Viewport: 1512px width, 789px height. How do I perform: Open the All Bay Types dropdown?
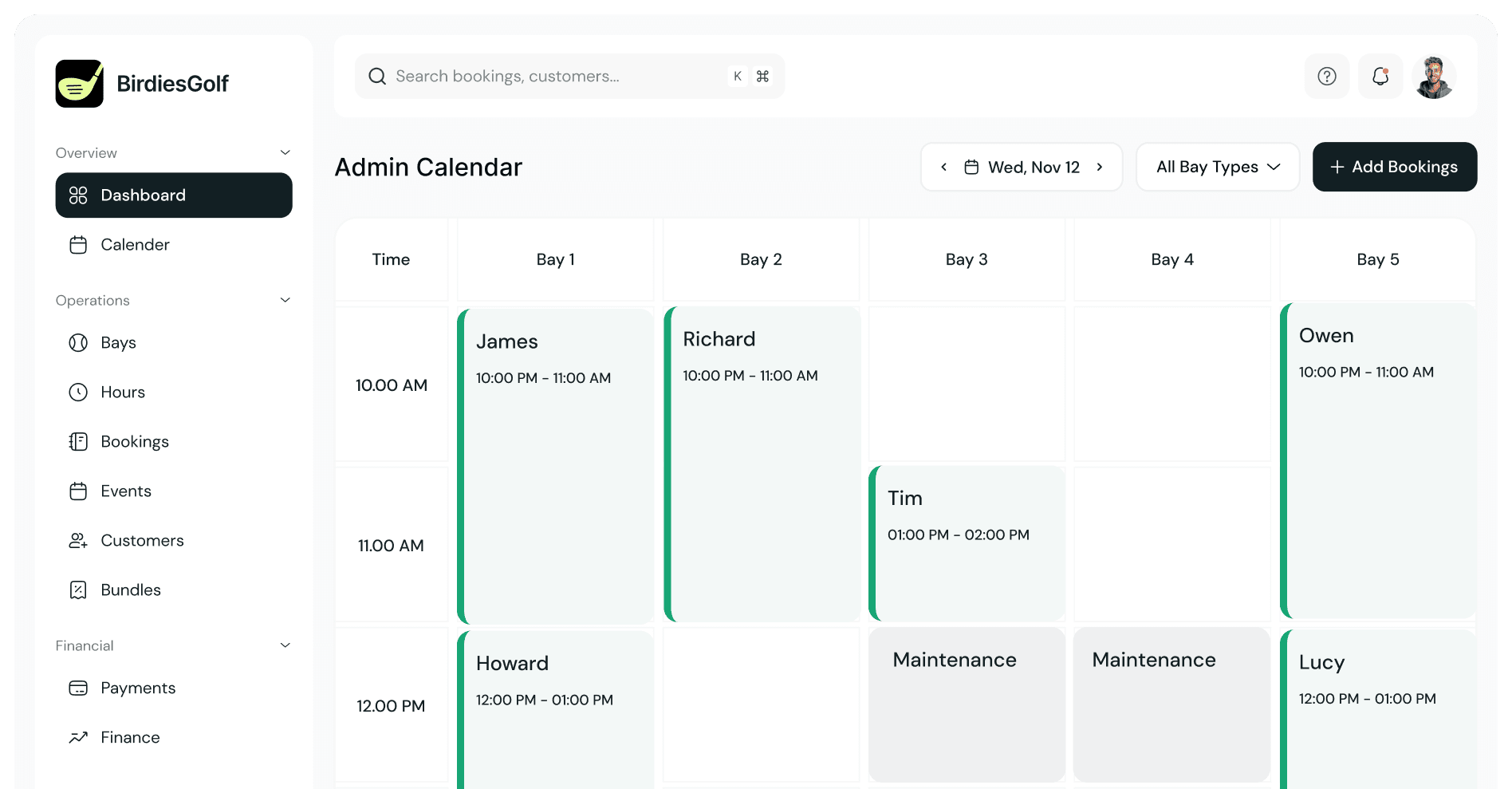click(x=1217, y=167)
